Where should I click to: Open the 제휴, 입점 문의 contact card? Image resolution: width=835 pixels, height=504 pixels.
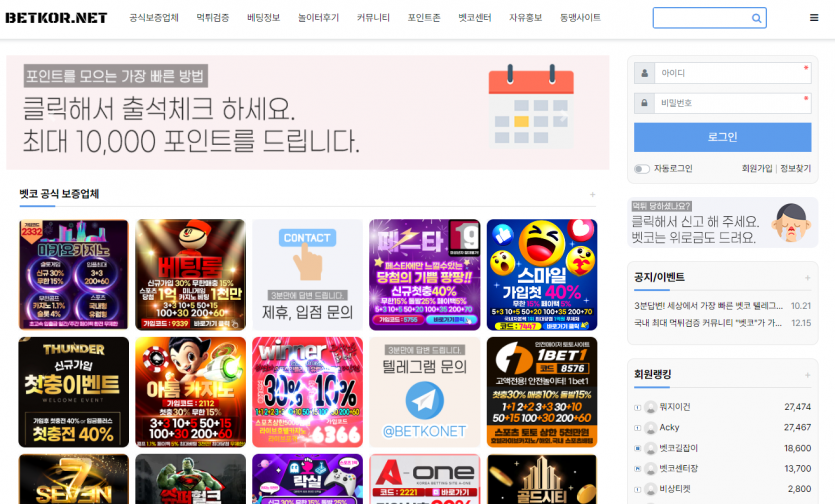click(x=307, y=274)
